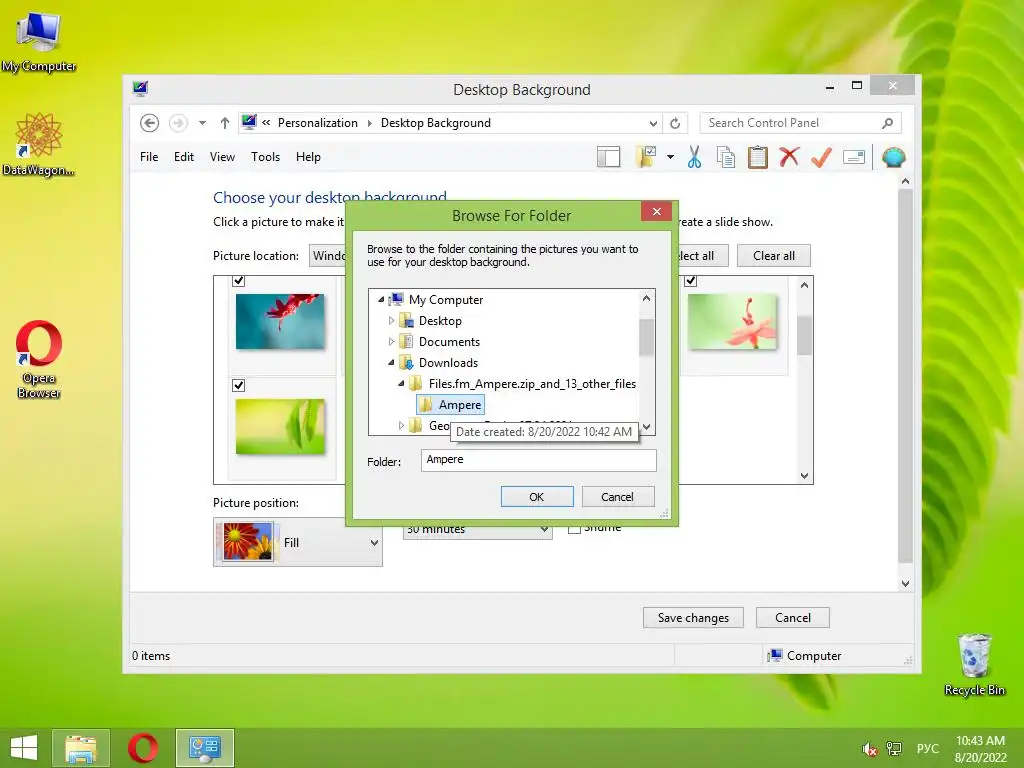Click Cancel in Desktop Background window
The image size is (1024, 768).
click(792, 618)
